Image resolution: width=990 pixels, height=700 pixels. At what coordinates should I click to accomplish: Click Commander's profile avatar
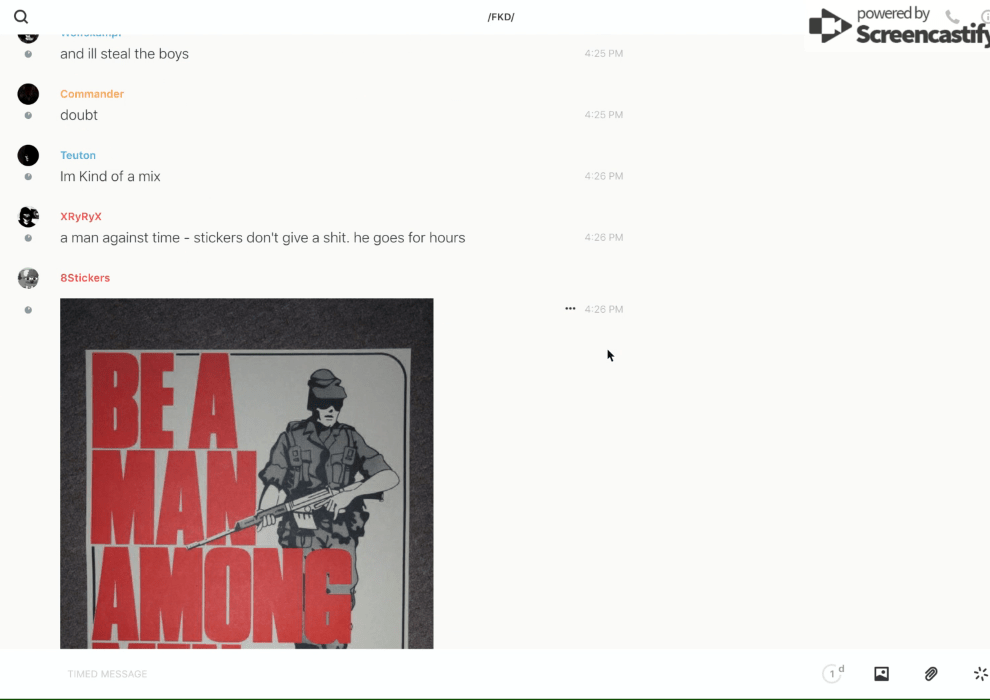[x=28, y=94]
